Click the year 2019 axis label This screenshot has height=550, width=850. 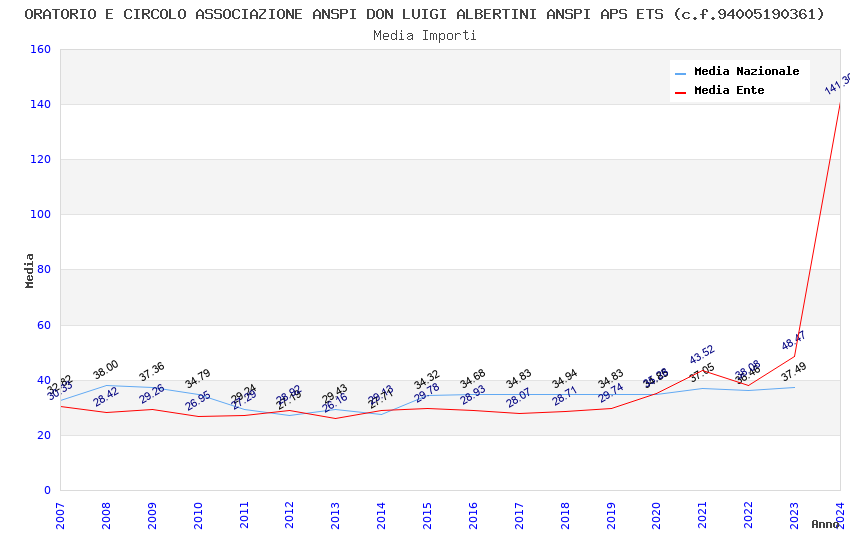point(611,515)
